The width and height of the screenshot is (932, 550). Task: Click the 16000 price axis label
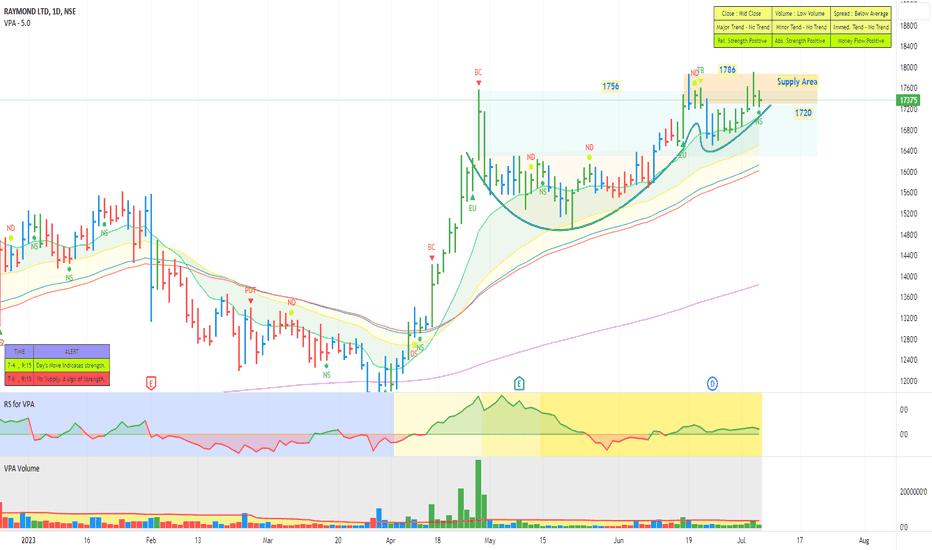908,172
